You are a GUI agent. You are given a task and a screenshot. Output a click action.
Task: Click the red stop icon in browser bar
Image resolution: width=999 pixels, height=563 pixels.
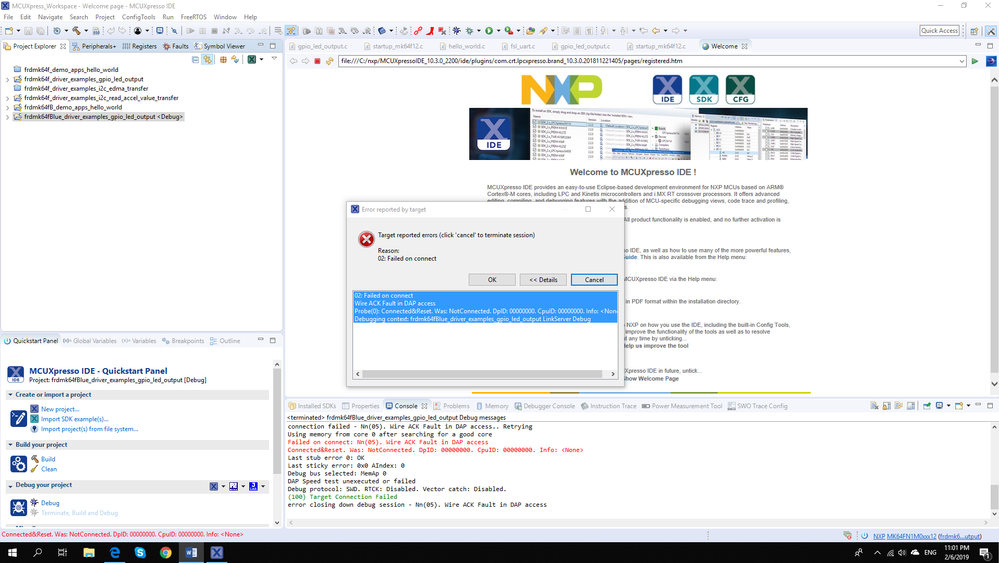pos(317,61)
